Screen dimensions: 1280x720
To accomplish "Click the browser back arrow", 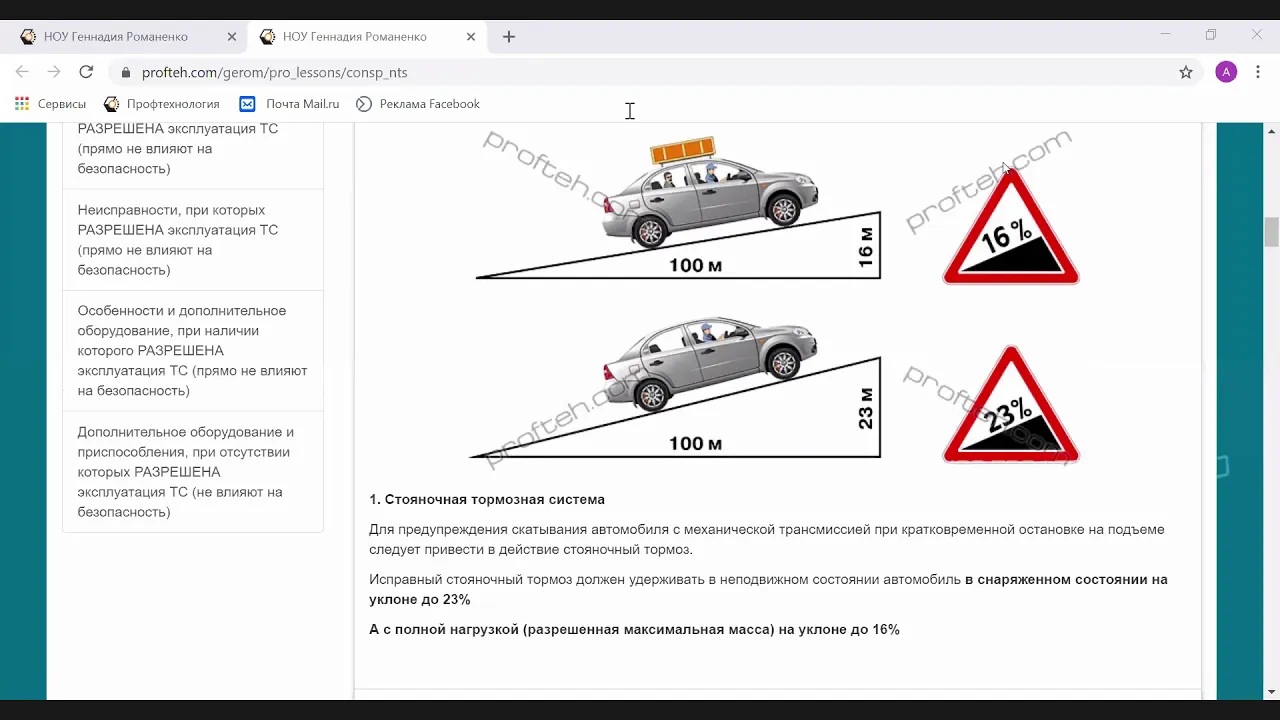I will pos(22,72).
